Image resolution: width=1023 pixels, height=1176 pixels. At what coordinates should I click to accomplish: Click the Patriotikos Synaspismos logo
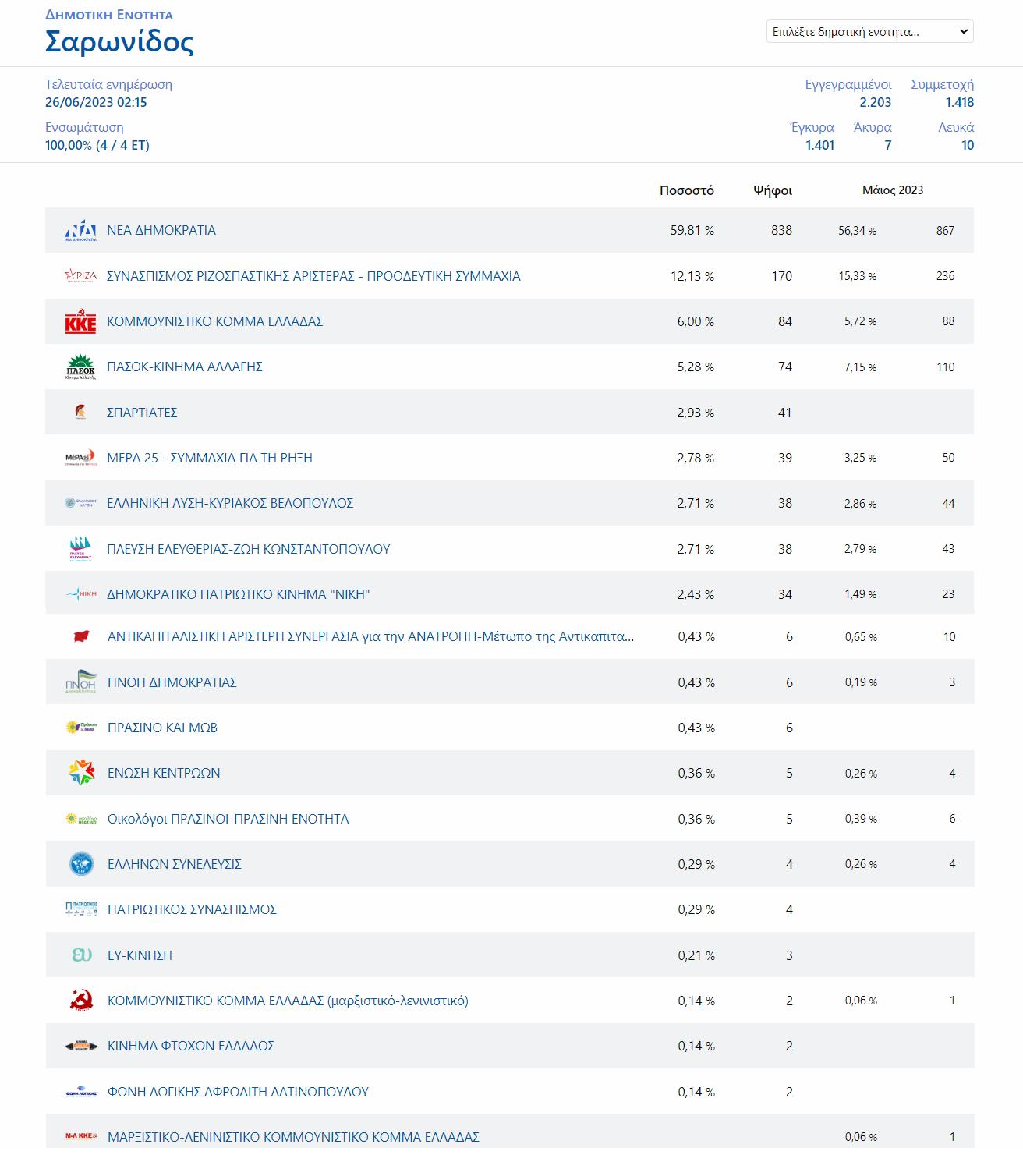click(81, 909)
